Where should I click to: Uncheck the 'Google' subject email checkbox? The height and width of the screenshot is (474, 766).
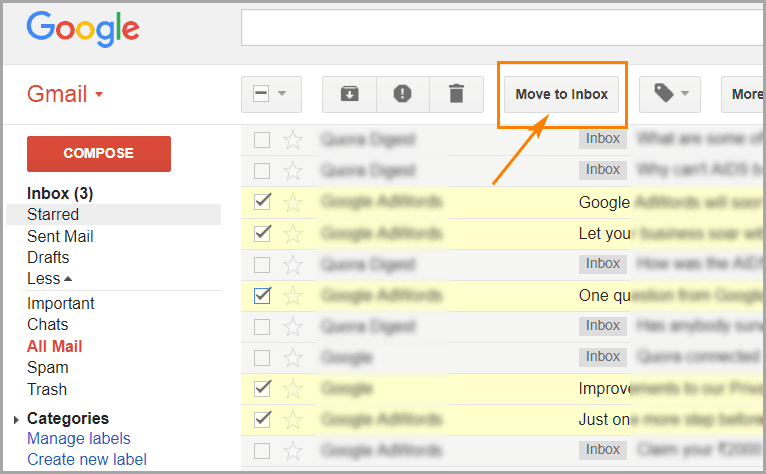point(262,202)
